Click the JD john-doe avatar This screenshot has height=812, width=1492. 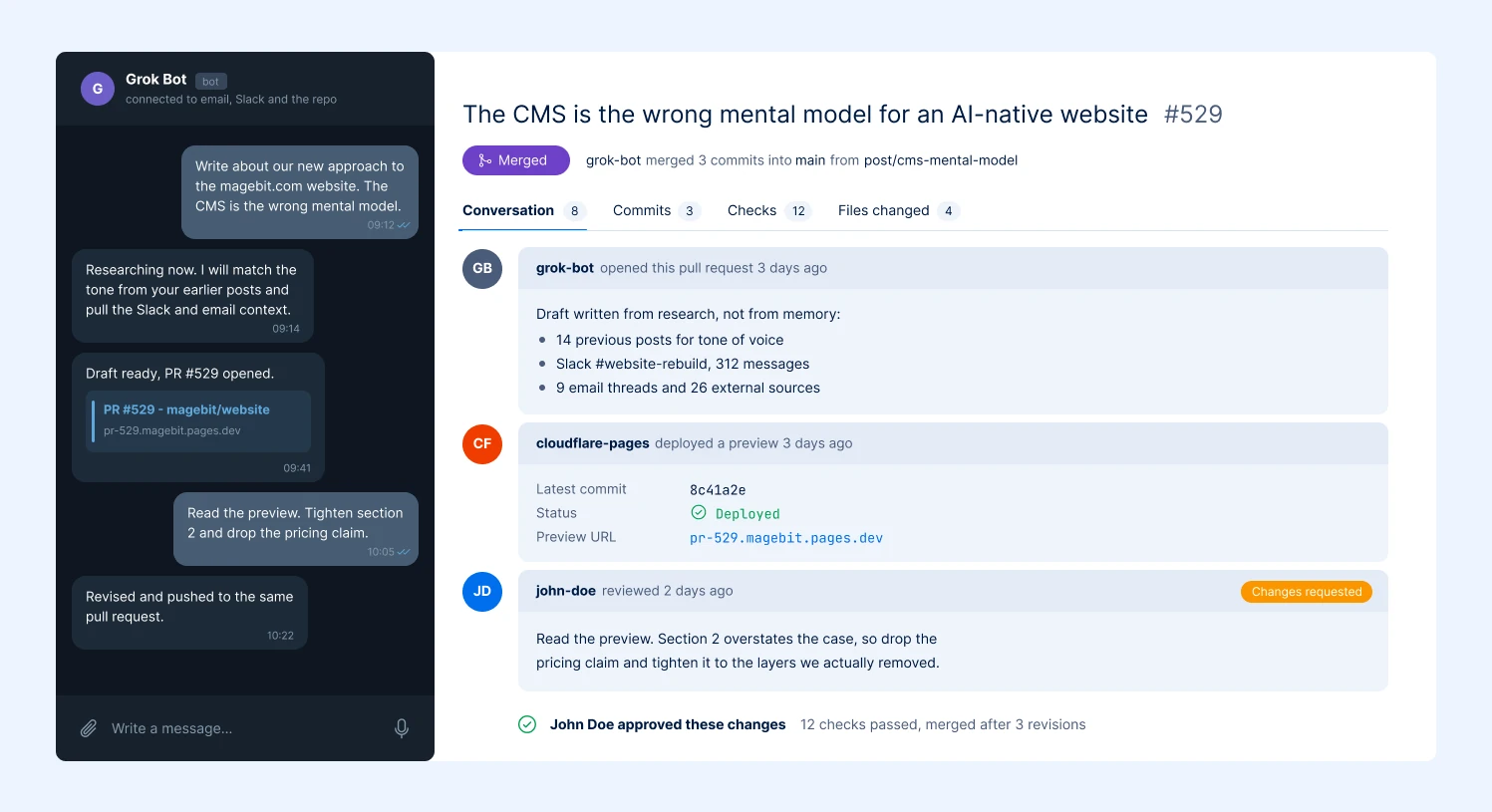(x=482, y=591)
